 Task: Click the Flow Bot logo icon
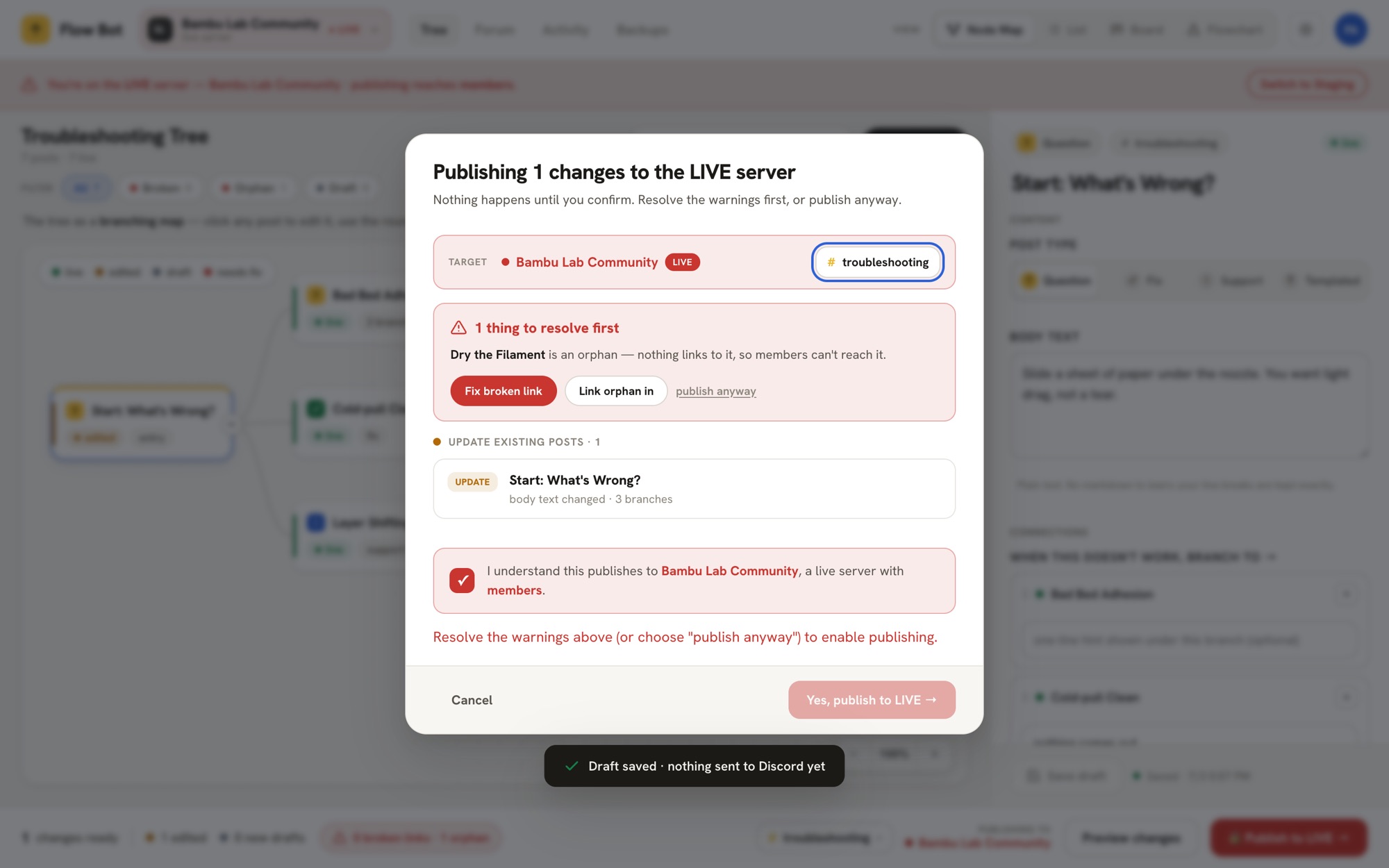(x=35, y=29)
